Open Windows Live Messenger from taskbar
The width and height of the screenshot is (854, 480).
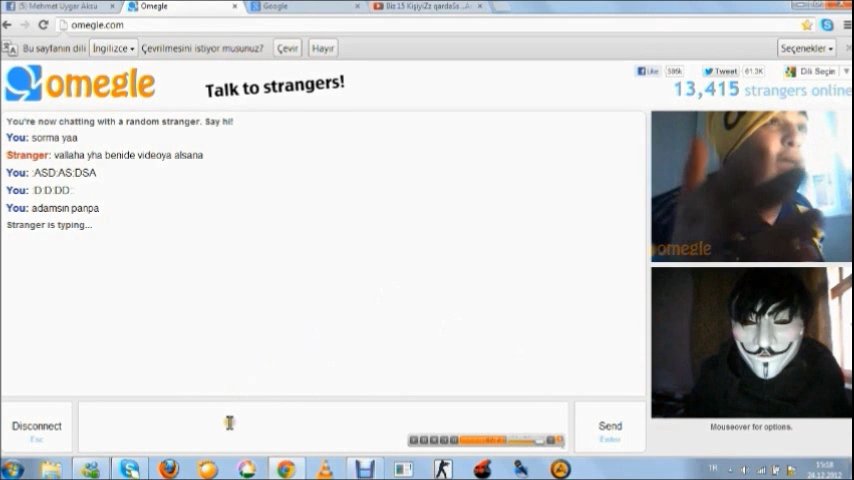[x=90, y=469]
